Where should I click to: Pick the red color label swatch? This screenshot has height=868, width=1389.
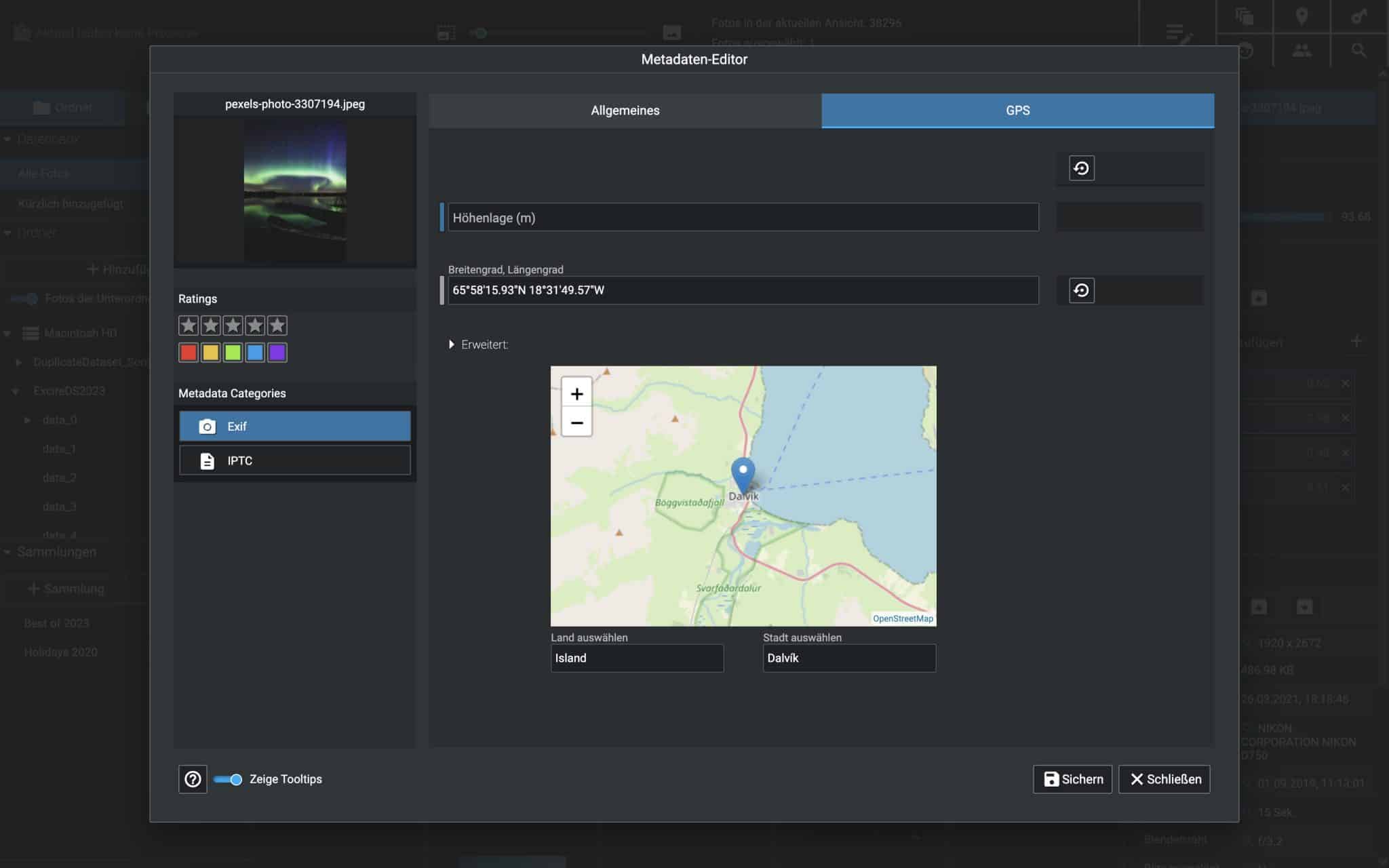189,353
